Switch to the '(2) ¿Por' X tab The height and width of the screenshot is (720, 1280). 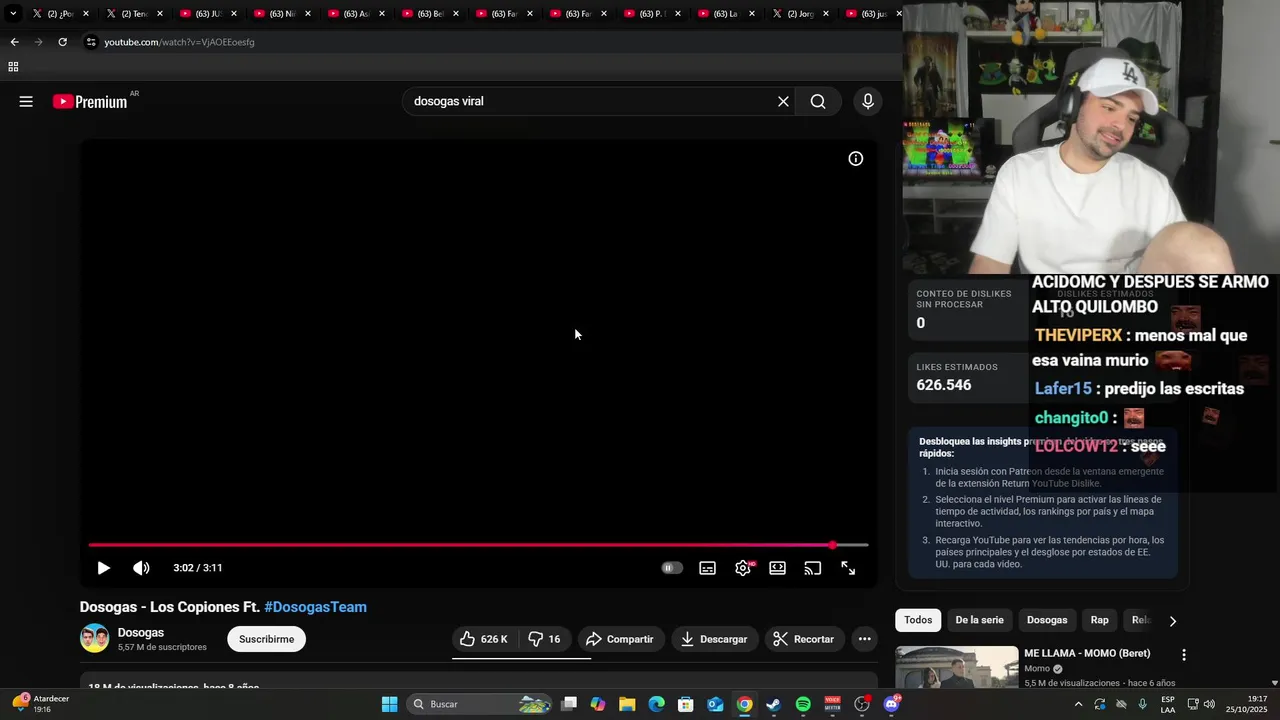click(x=58, y=14)
